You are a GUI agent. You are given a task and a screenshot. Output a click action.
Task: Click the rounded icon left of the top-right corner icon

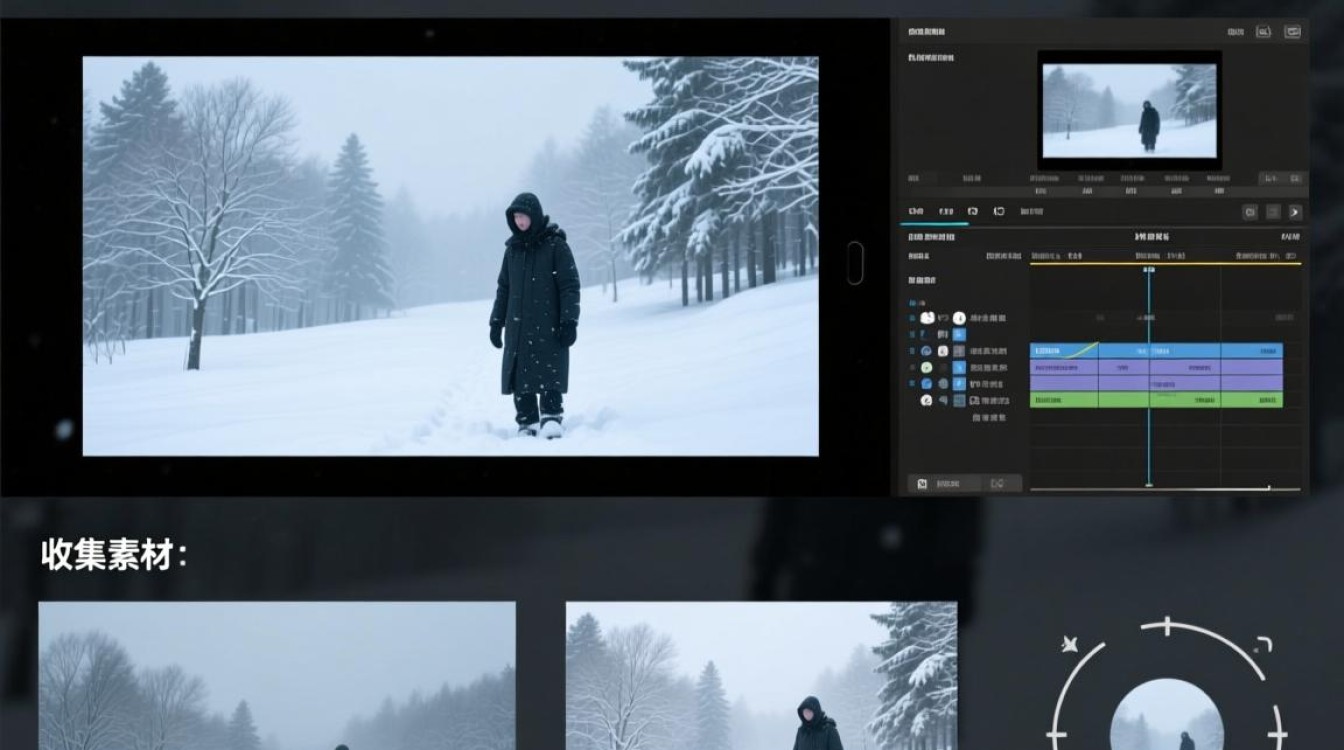tap(1263, 32)
